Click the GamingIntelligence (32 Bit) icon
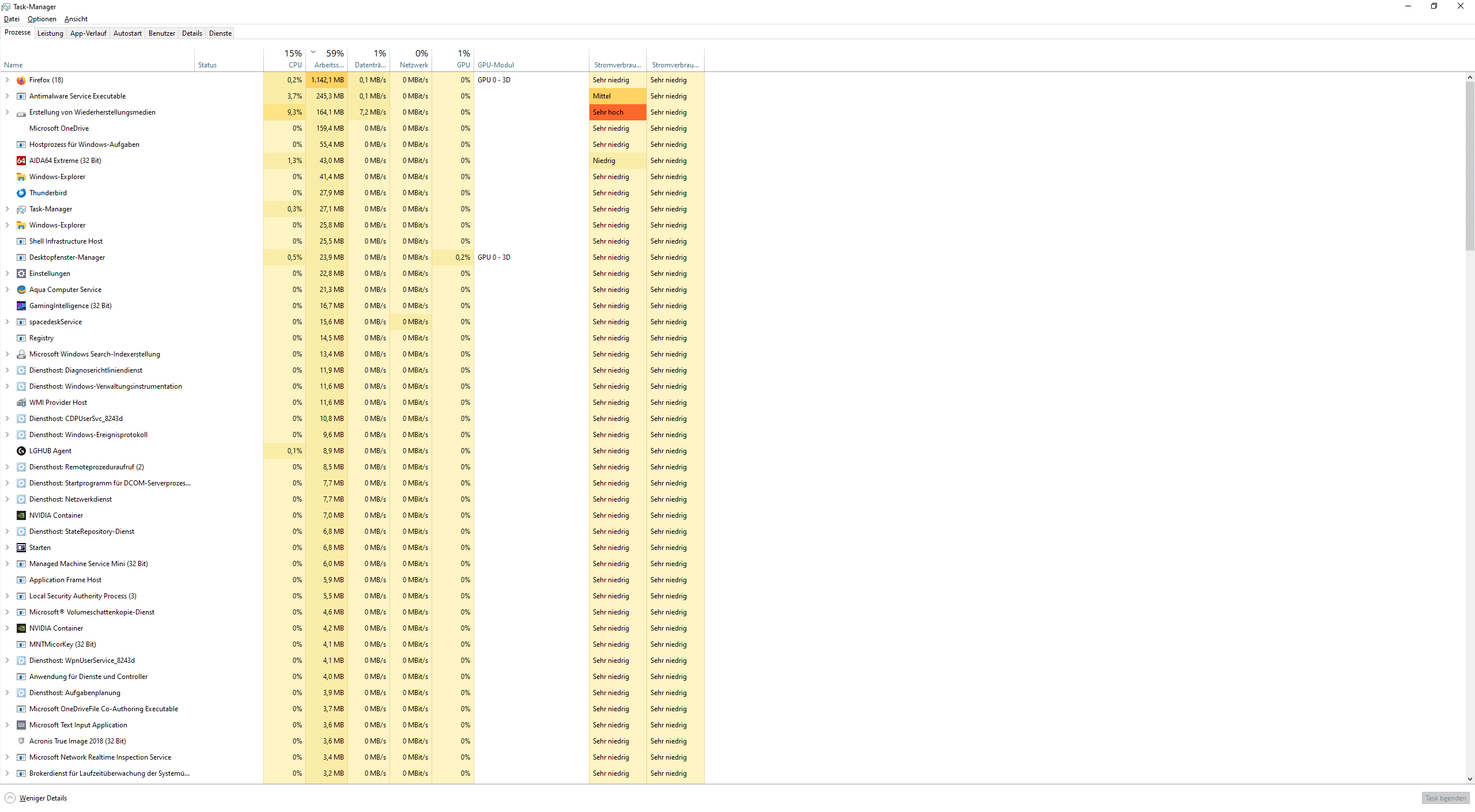This screenshot has height=812, width=1475. (21, 306)
